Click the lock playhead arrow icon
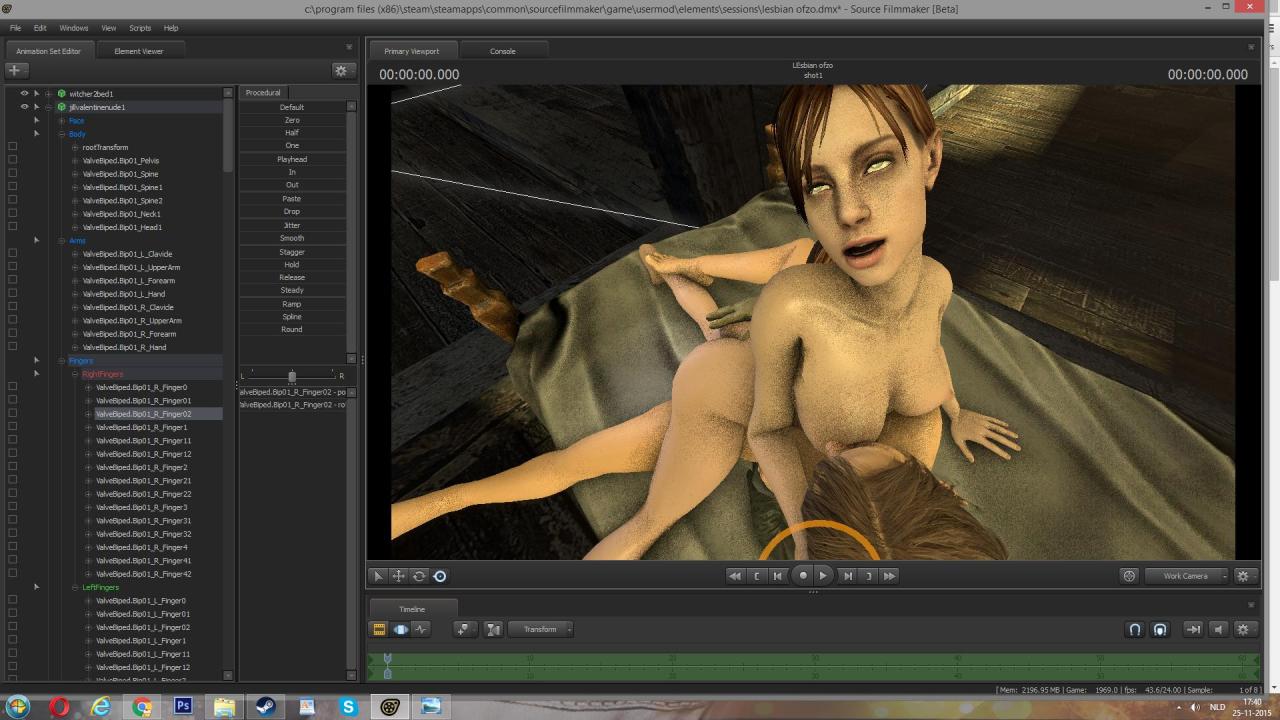1280x720 pixels. coord(1193,630)
